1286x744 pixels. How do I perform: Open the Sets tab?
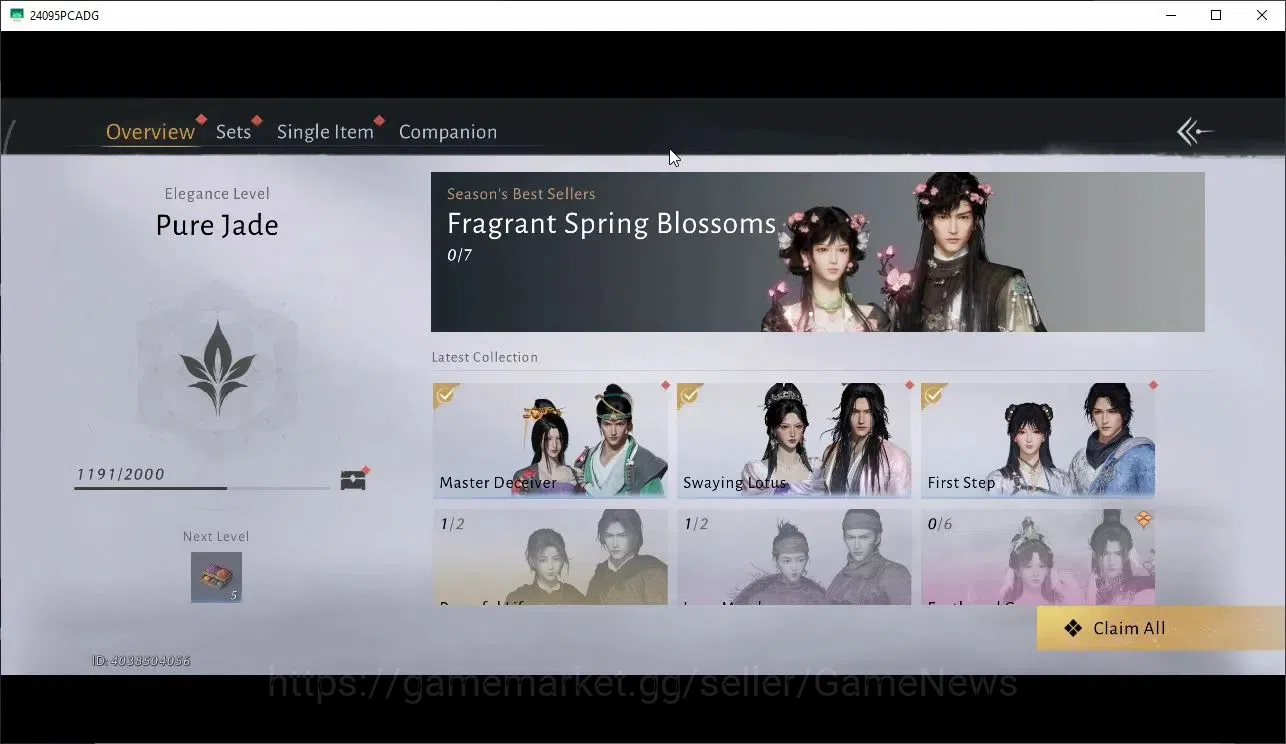coord(233,132)
